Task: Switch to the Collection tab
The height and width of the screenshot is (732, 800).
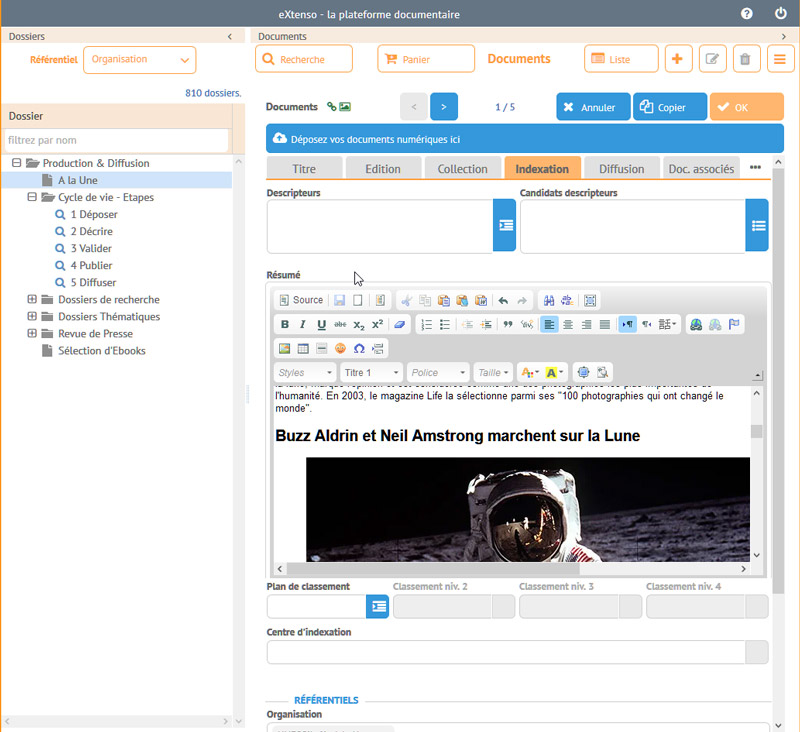Action: click(463, 169)
